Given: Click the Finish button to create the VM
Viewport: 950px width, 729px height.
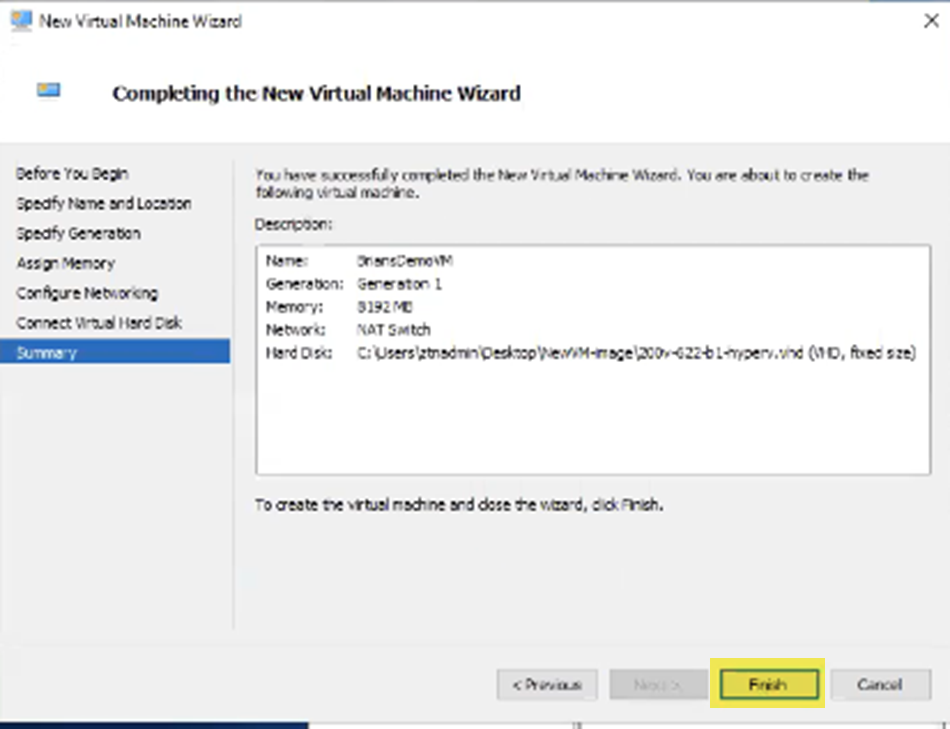Looking at the screenshot, I should [x=766, y=684].
